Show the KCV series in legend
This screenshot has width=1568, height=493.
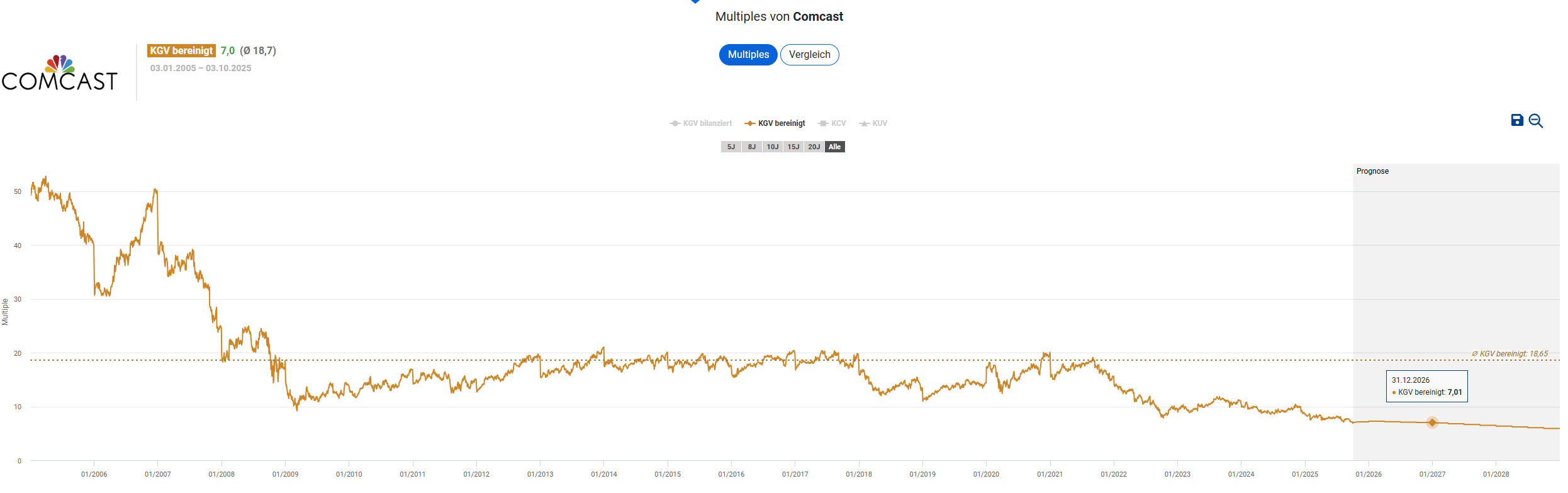point(832,123)
